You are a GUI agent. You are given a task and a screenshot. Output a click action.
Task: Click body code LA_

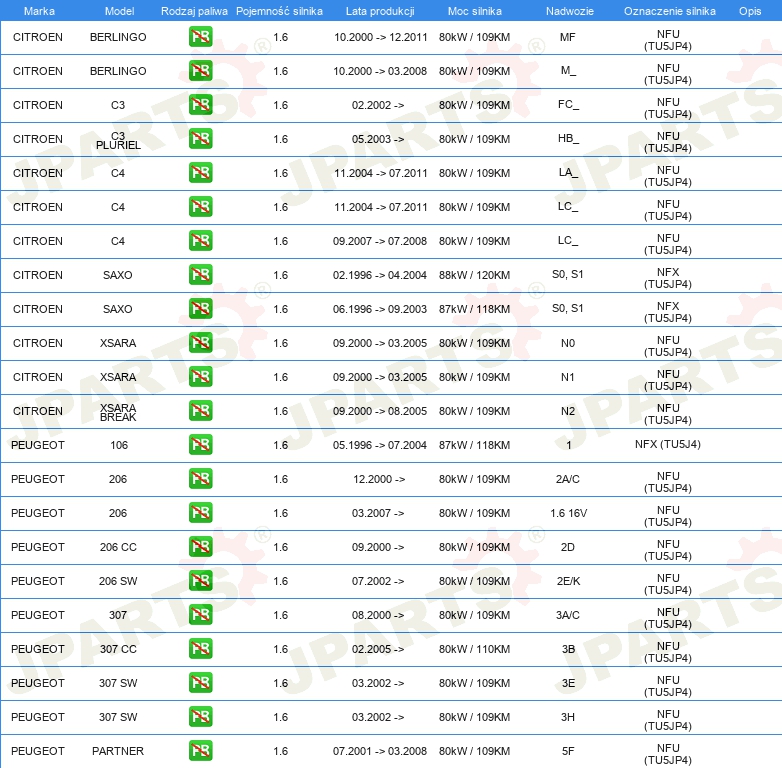568,173
